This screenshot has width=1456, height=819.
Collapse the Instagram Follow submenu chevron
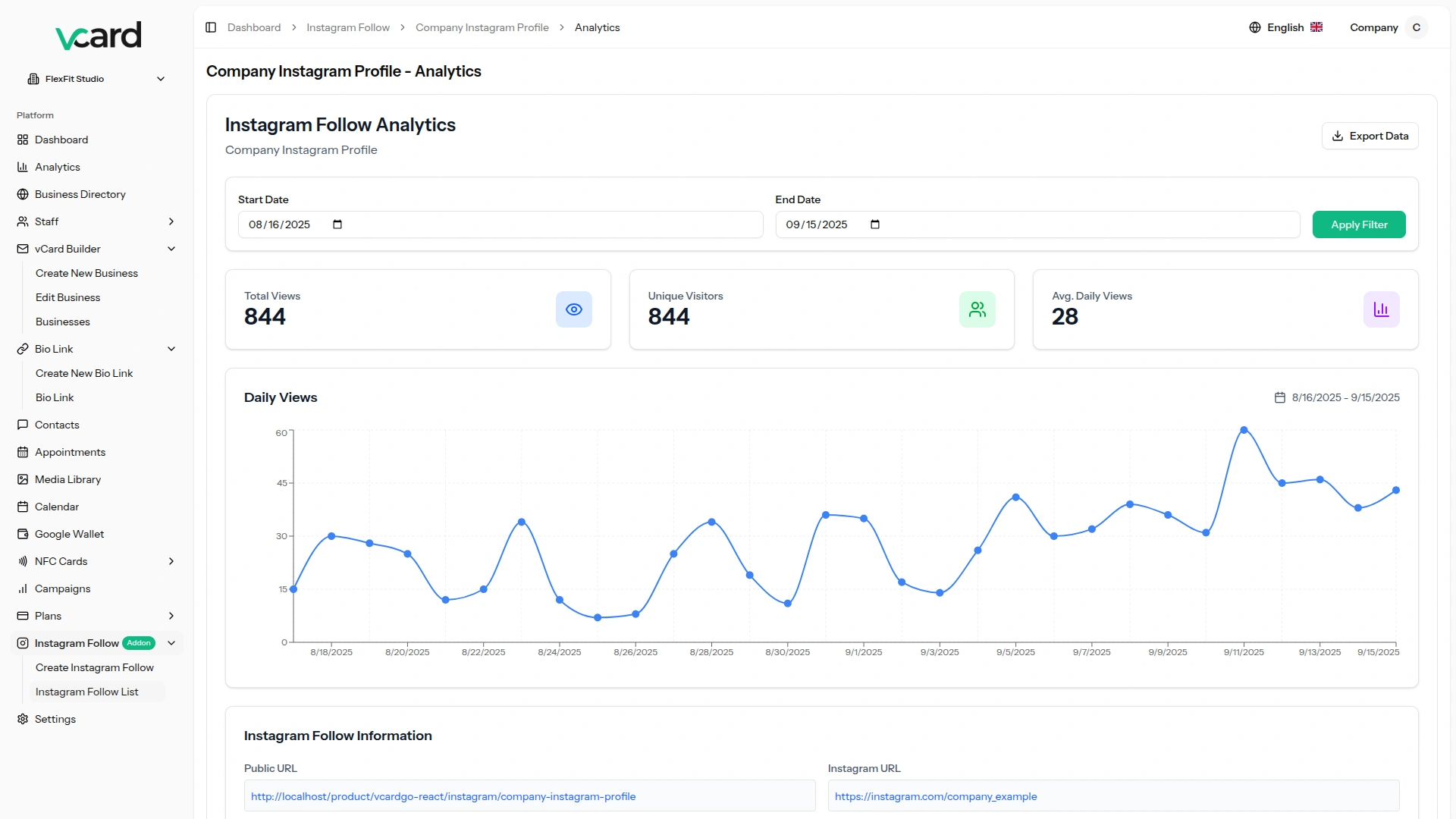(x=171, y=643)
